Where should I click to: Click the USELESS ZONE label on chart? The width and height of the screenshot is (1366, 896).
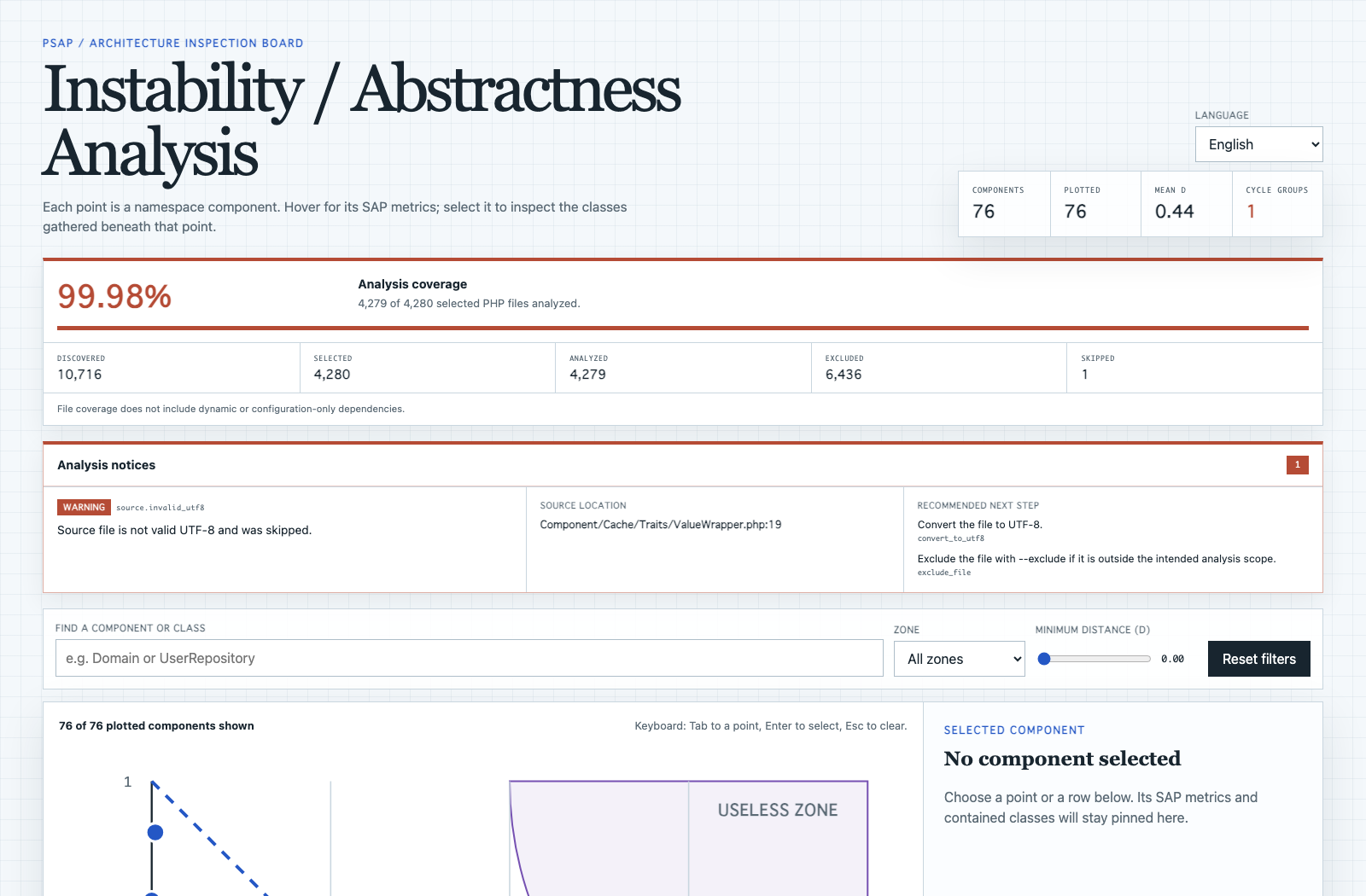point(778,810)
